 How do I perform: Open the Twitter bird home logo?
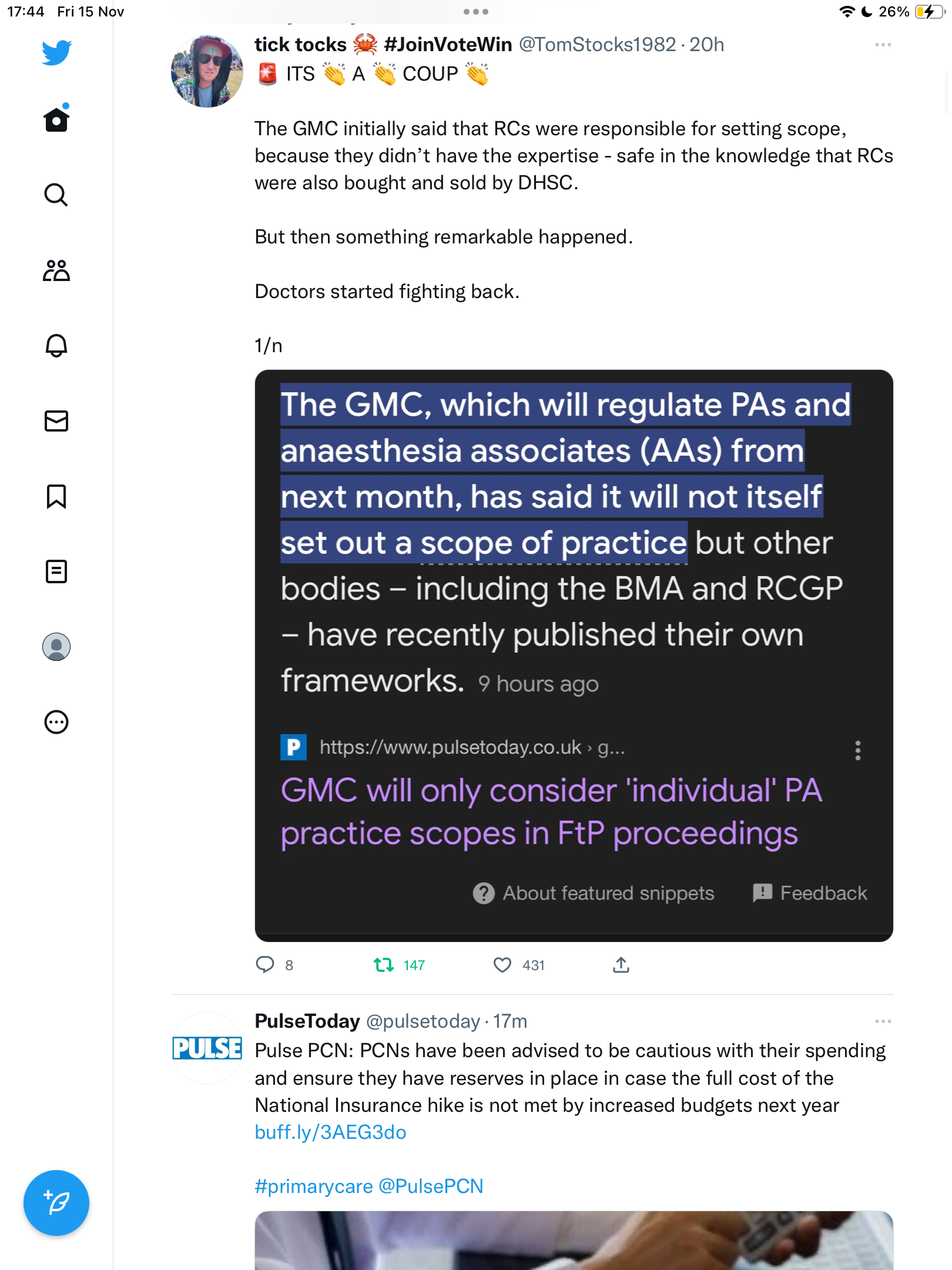[x=56, y=53]
